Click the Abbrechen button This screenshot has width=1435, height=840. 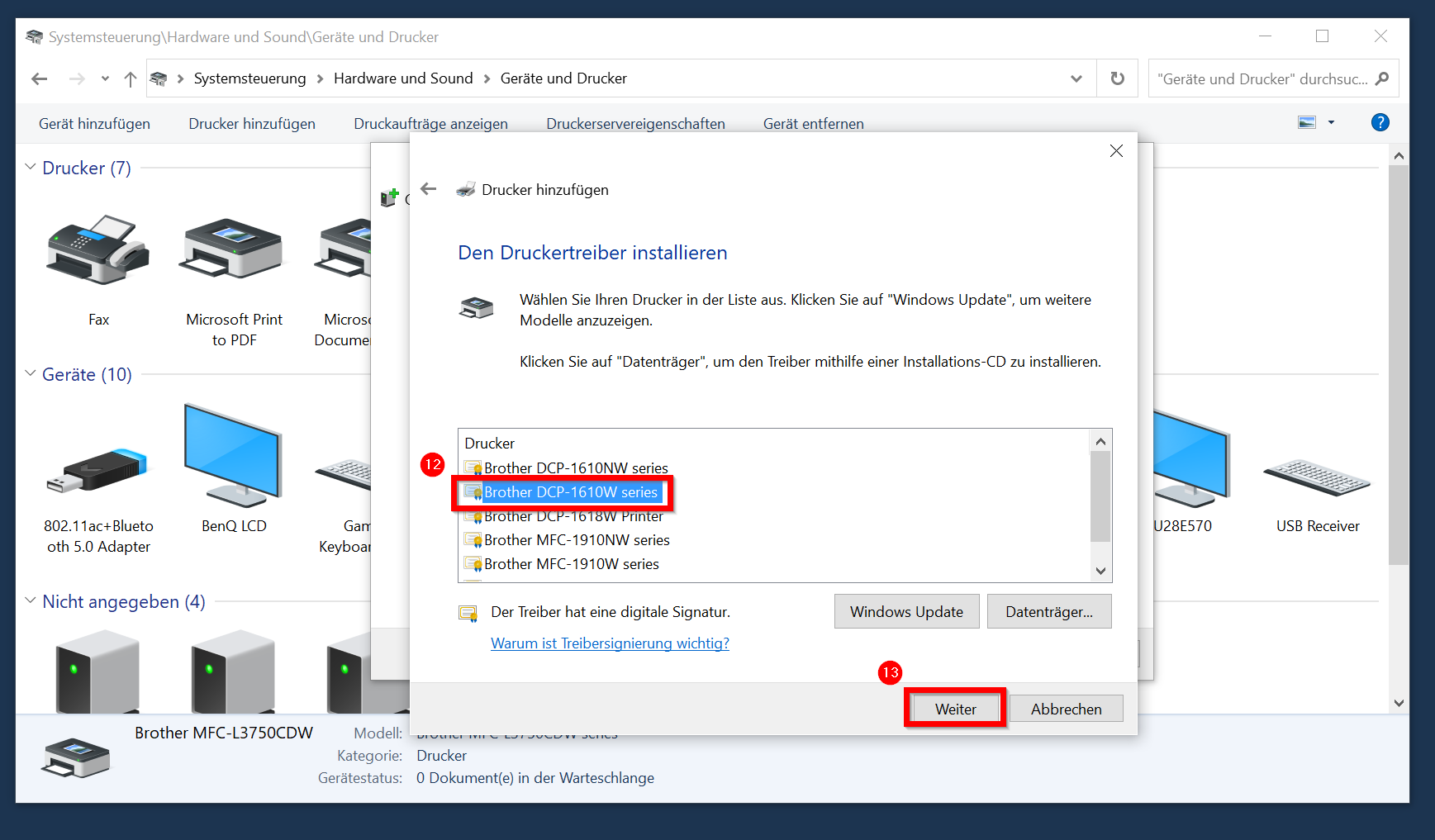point(1066,709)
